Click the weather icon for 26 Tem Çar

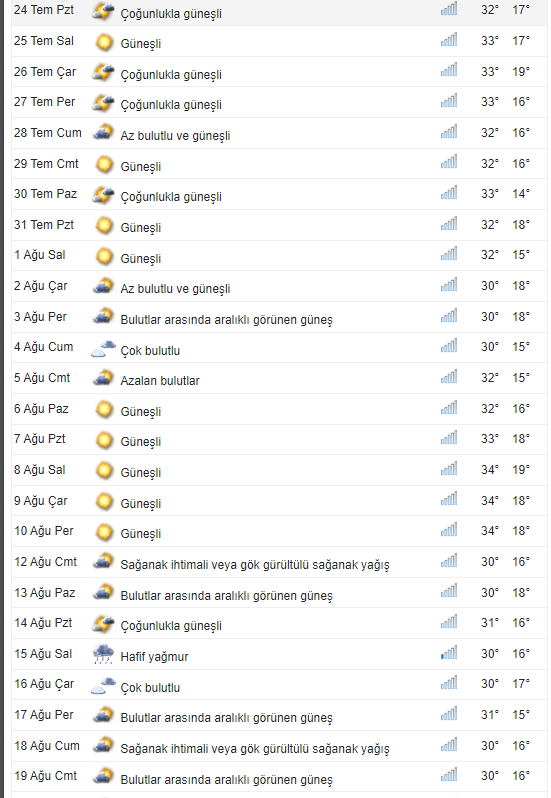click(x=103, y=73)
